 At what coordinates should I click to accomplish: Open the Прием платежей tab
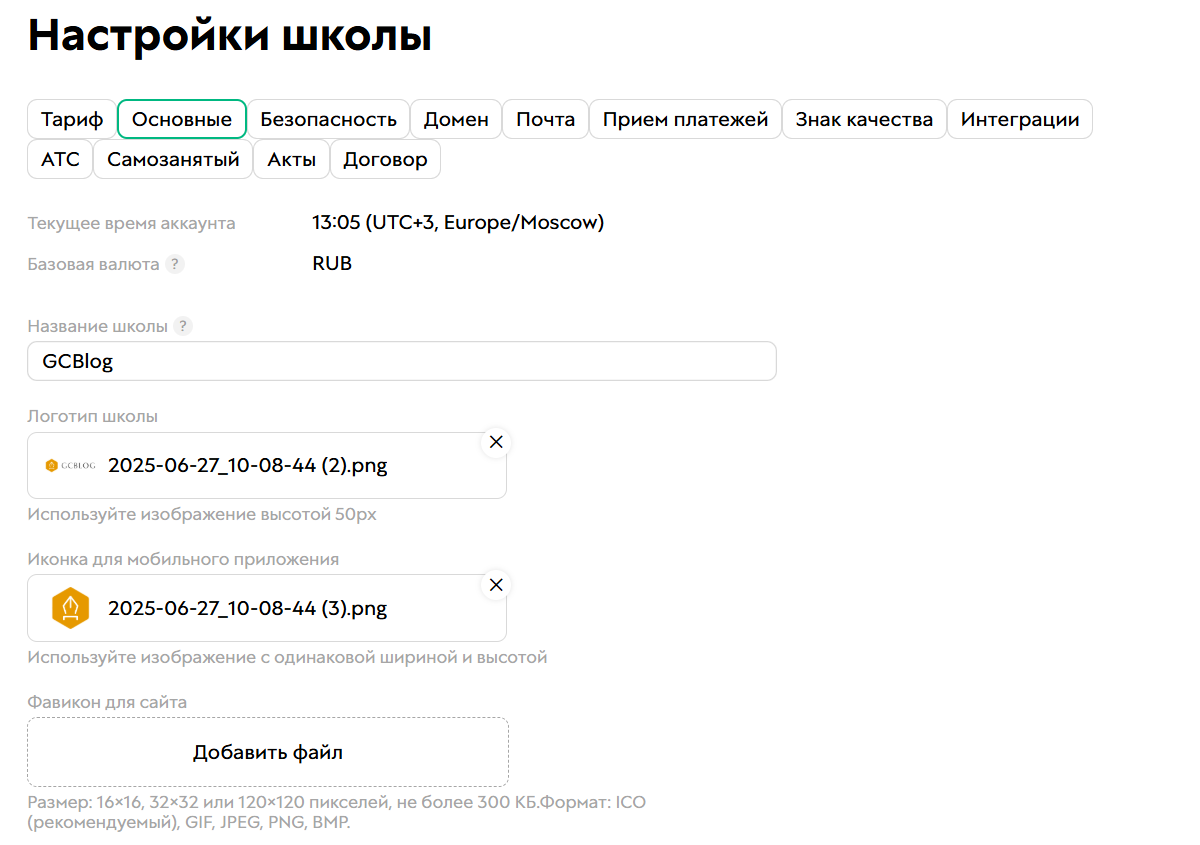685,119
